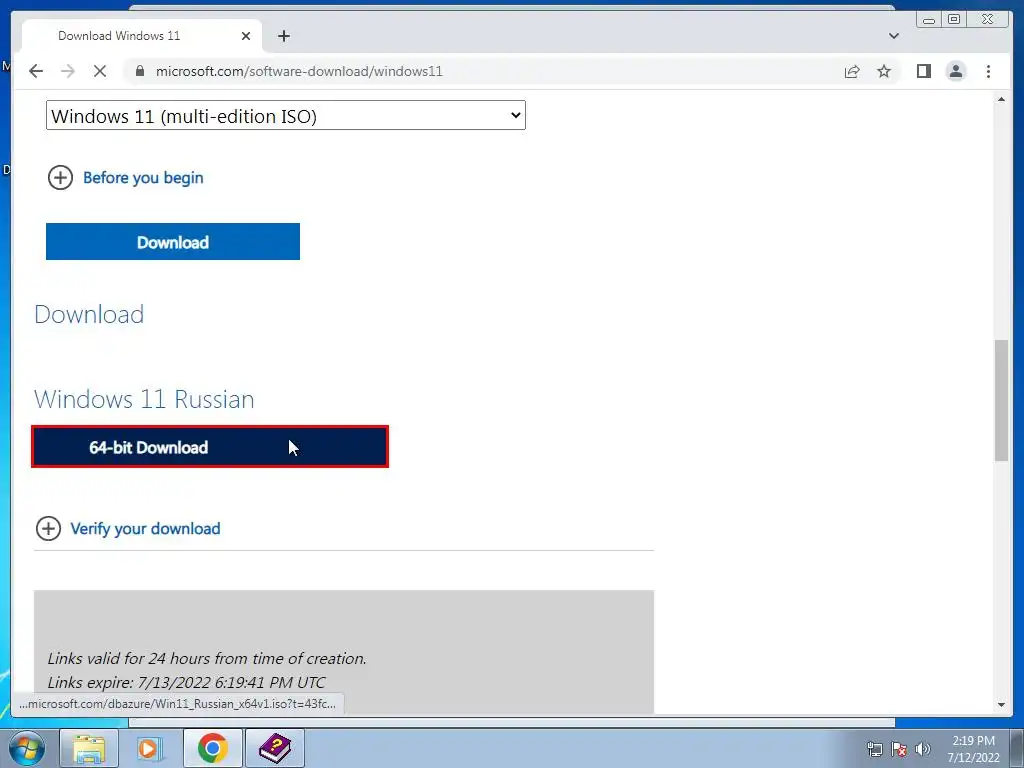Click the Links expire date text

186,682
